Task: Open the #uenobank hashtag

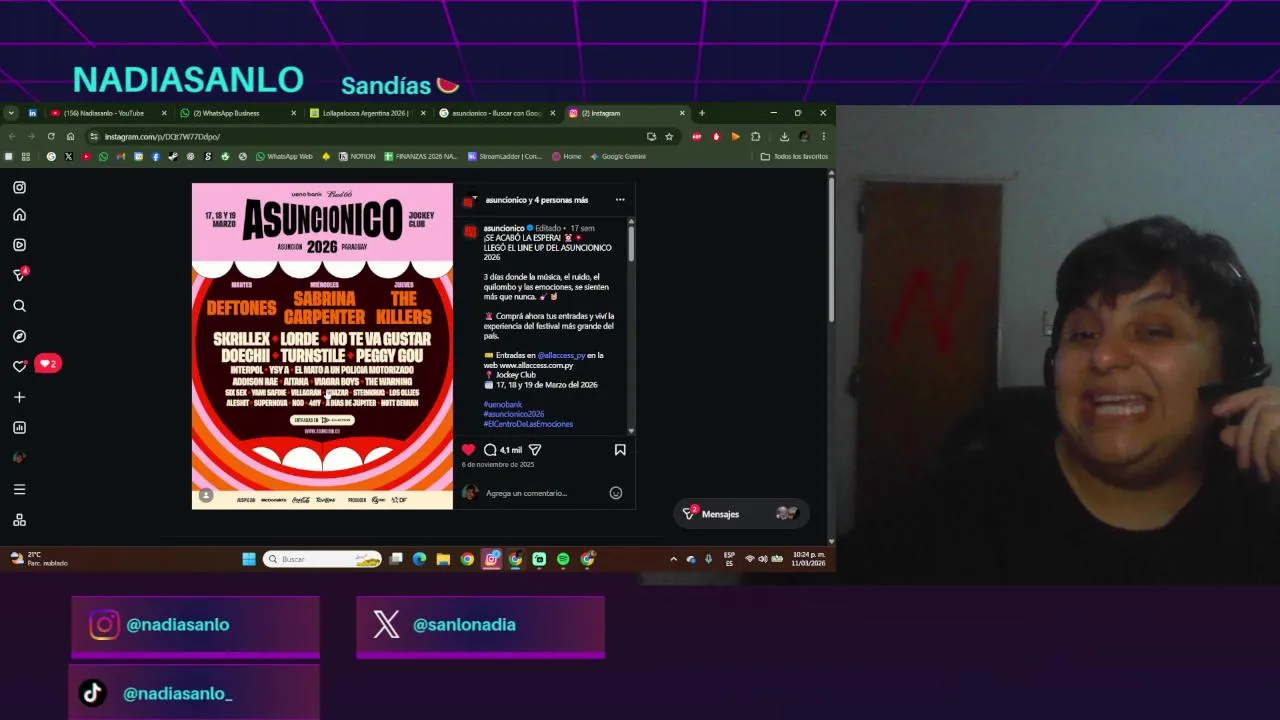Action: 503,404
